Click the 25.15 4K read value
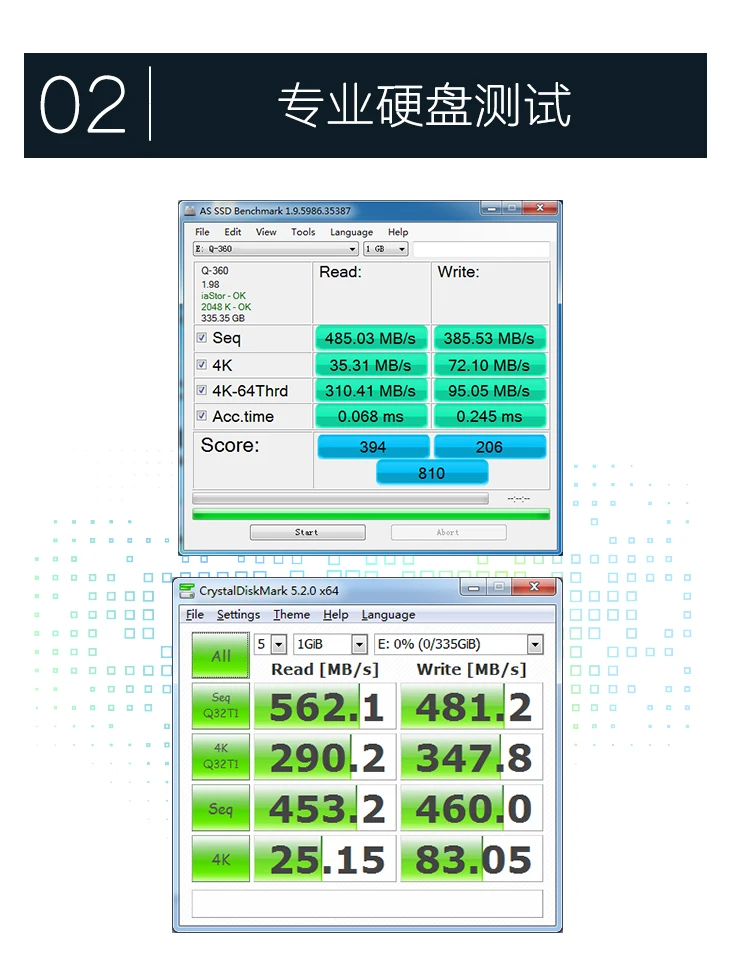750x960 pixels. [x=325, y=859]
